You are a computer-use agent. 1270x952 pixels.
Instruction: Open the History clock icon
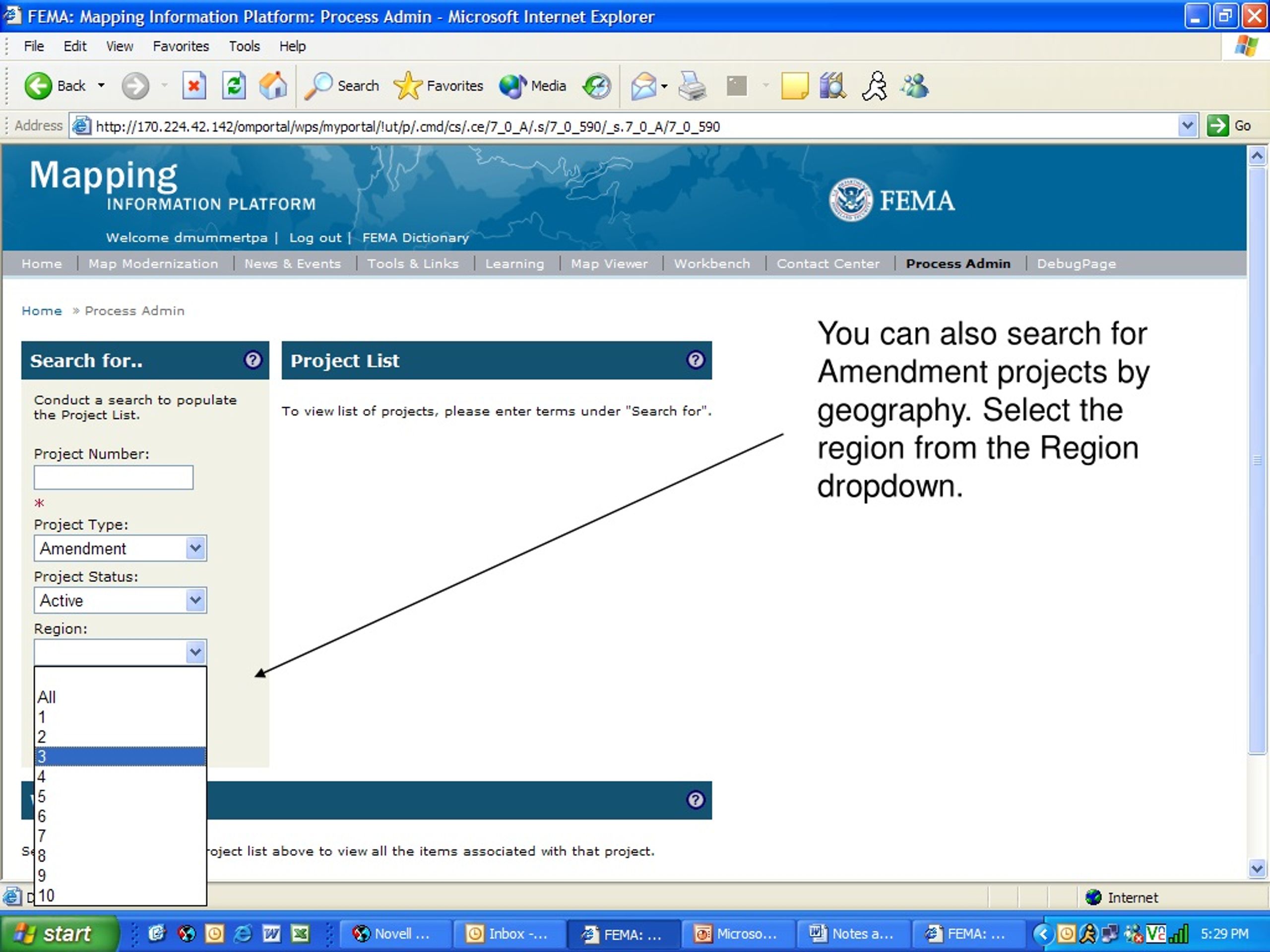[x=596, y=86]
